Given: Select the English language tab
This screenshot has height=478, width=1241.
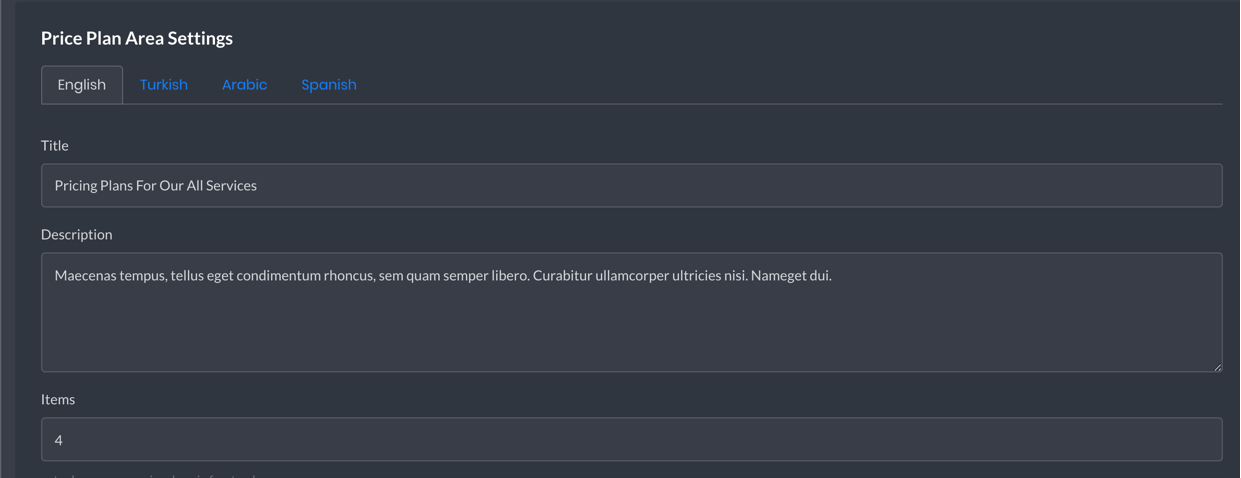Looking at the screenshot, I should (82, 85).
